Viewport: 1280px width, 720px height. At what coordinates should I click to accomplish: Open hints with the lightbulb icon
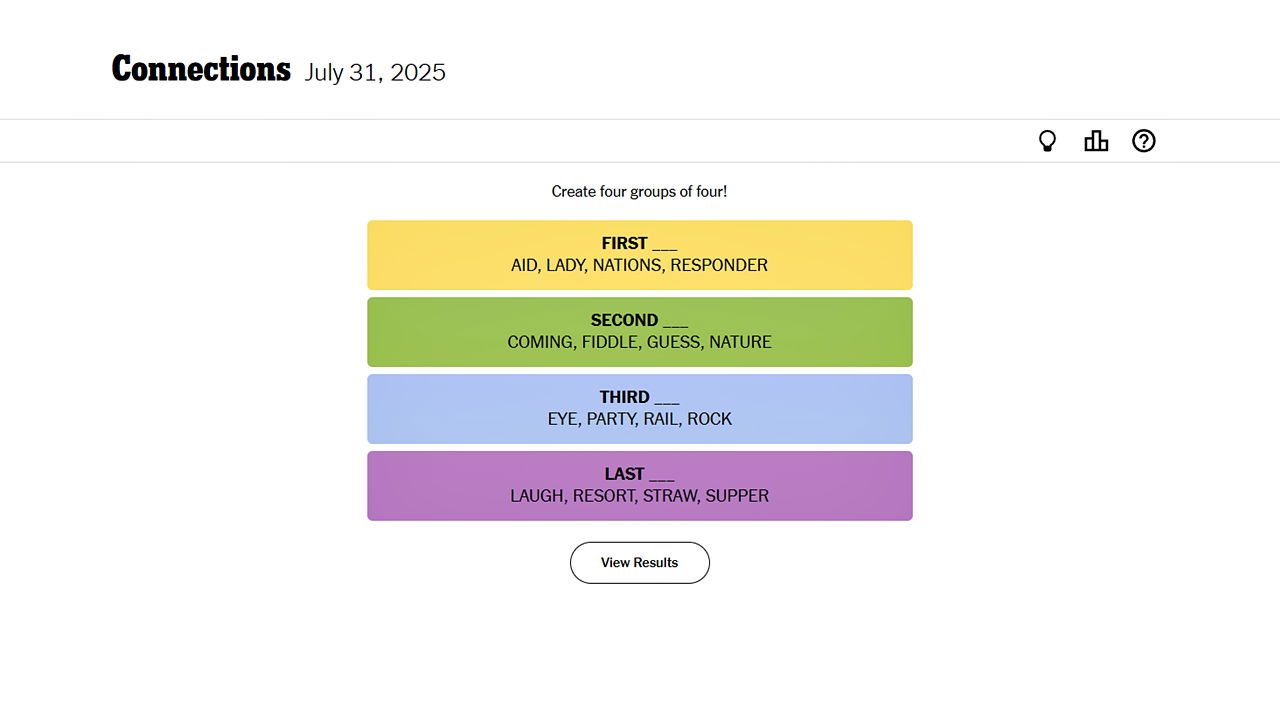click(x=1047, y=140)
